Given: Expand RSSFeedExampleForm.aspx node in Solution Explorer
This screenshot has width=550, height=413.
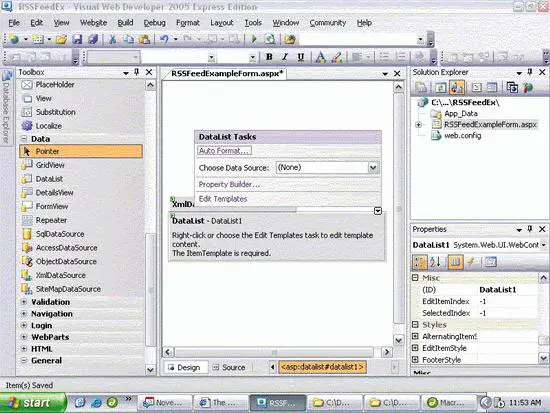Looking at the screenshot, I should coord(418,125).
